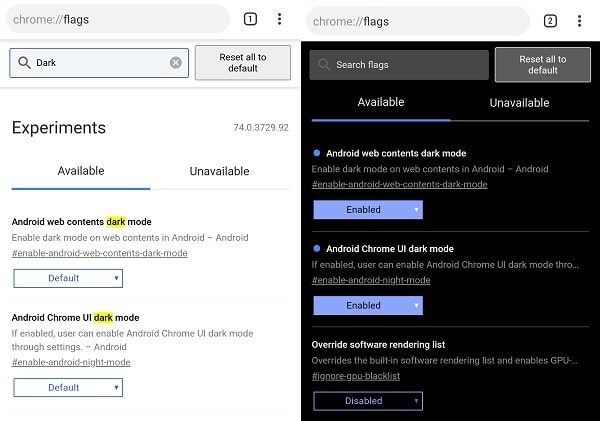The height and width of the screenshot is (421, 600).
Task: Open #enable-android-night-mode link in dark window
Action: [371, 280]
